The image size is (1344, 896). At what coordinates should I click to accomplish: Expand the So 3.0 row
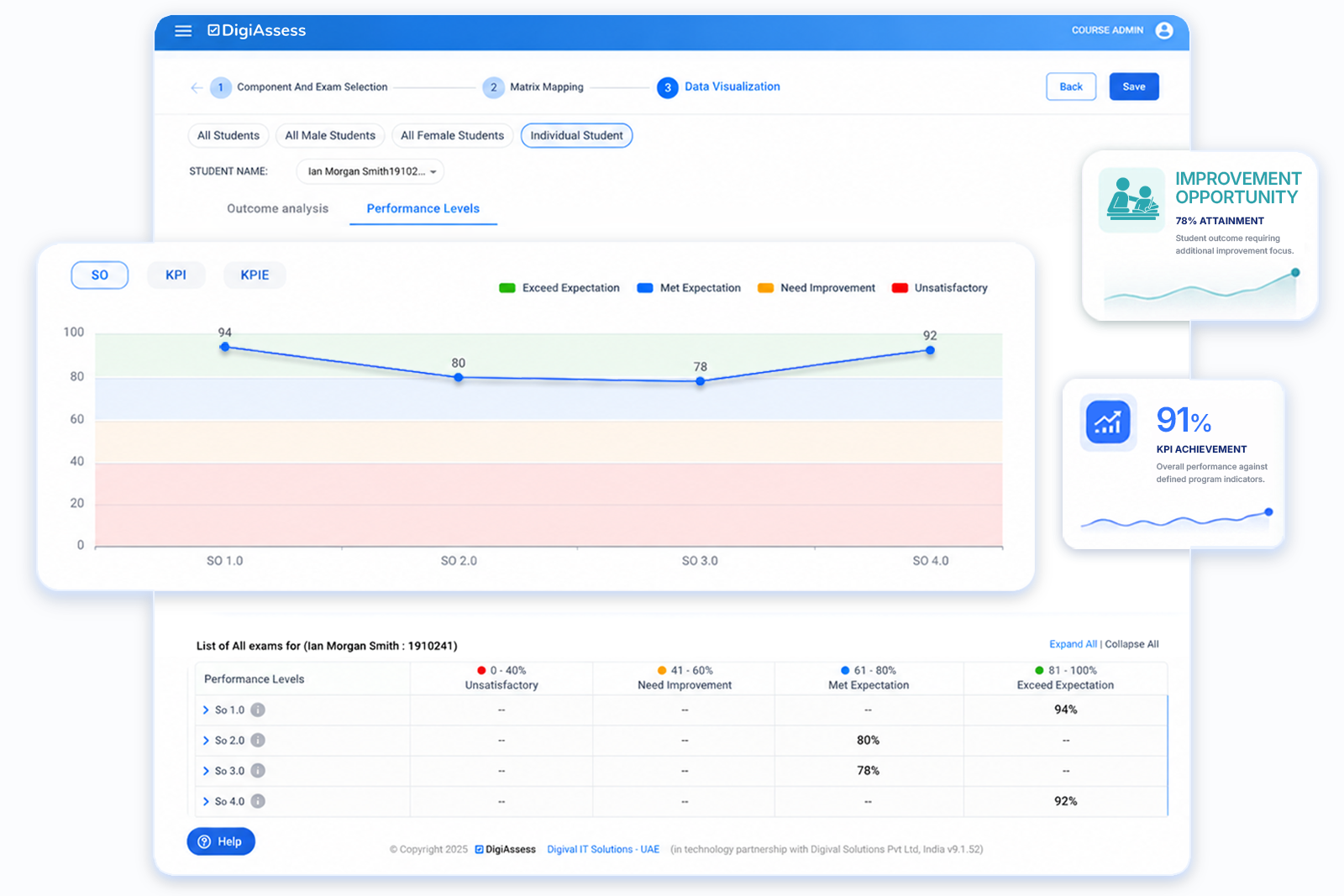[x=206, y=771]
